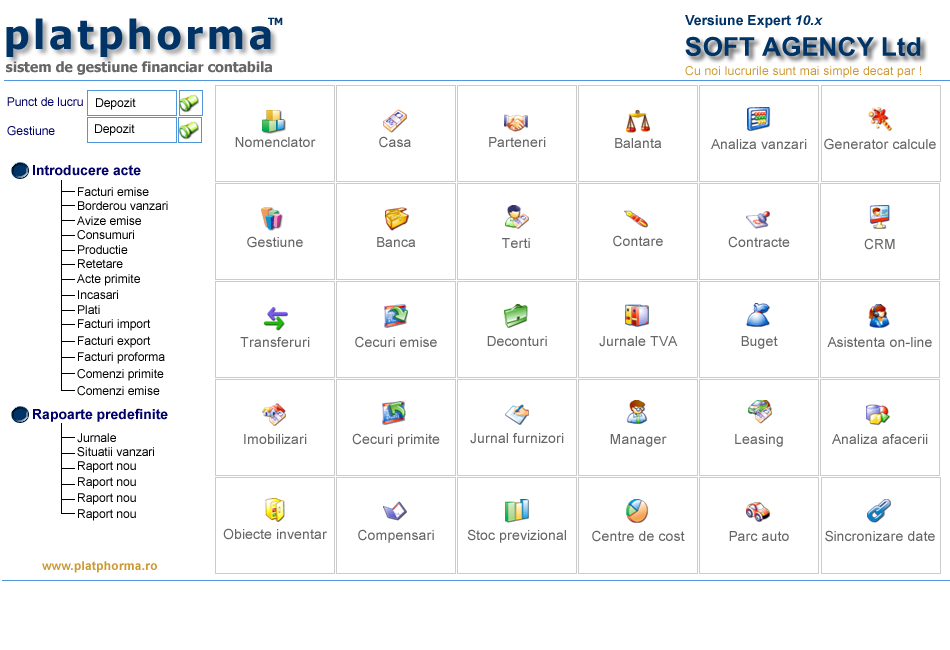Open the Nomenclator module icon
This screenshot has width=950, height=650.
[x=274, y=121]
